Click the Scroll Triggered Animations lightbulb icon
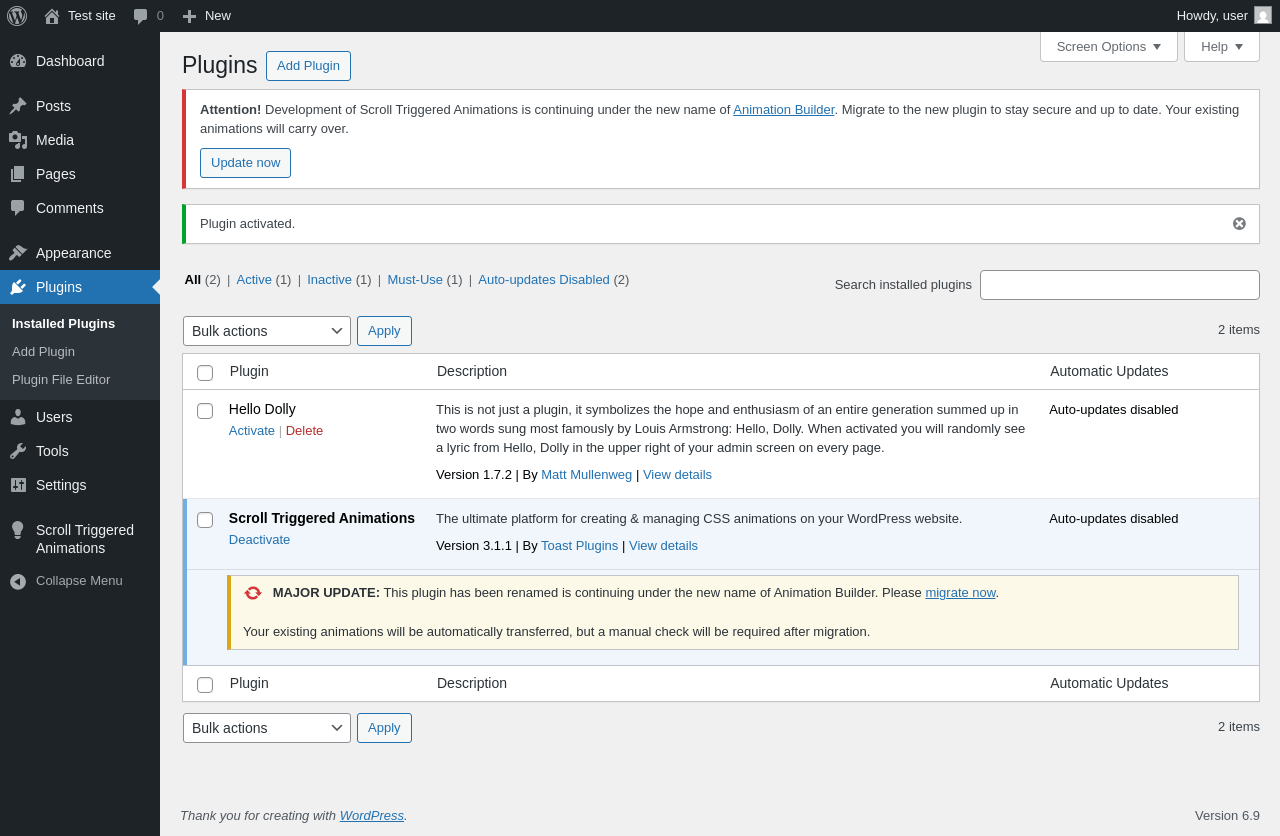The height and width of the screenshot is (836, 1280). (x=18, y=530)
